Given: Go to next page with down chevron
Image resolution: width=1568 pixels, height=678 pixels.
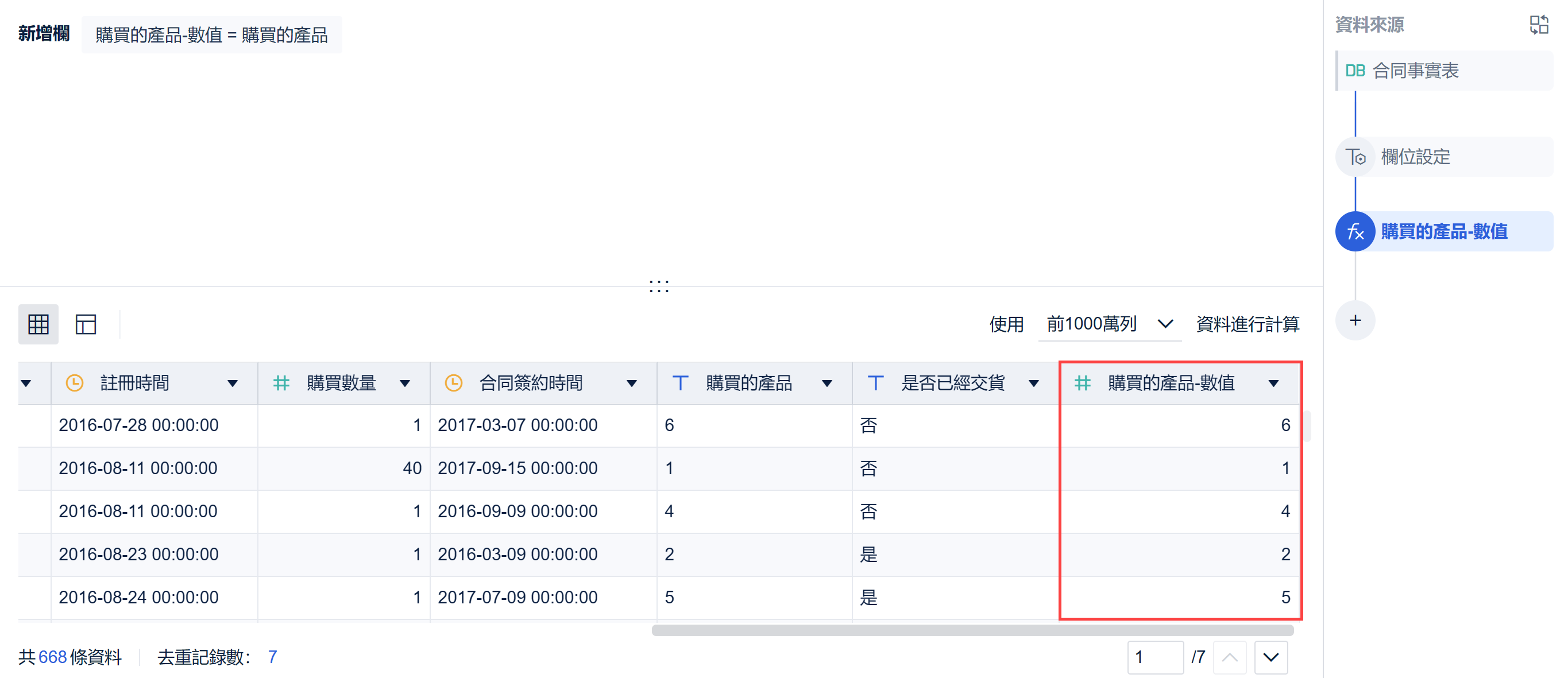Looking at the screenshot, I should tap(1270, 657).
